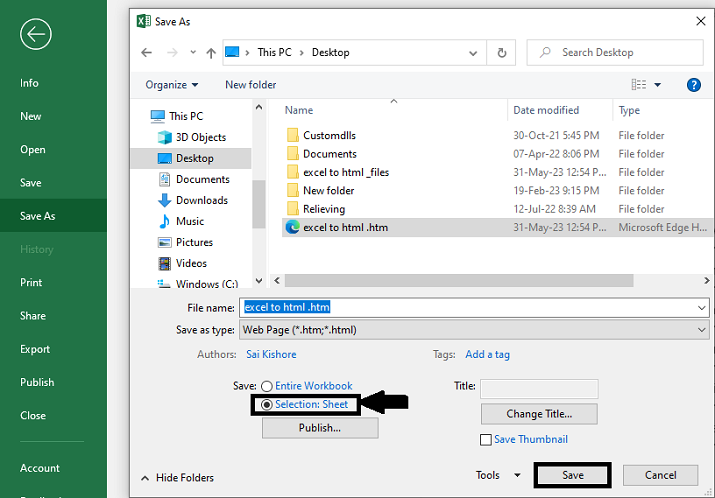
Task: Open the New backstage tab
Action: pyautogui.click(x=31, y=116)
